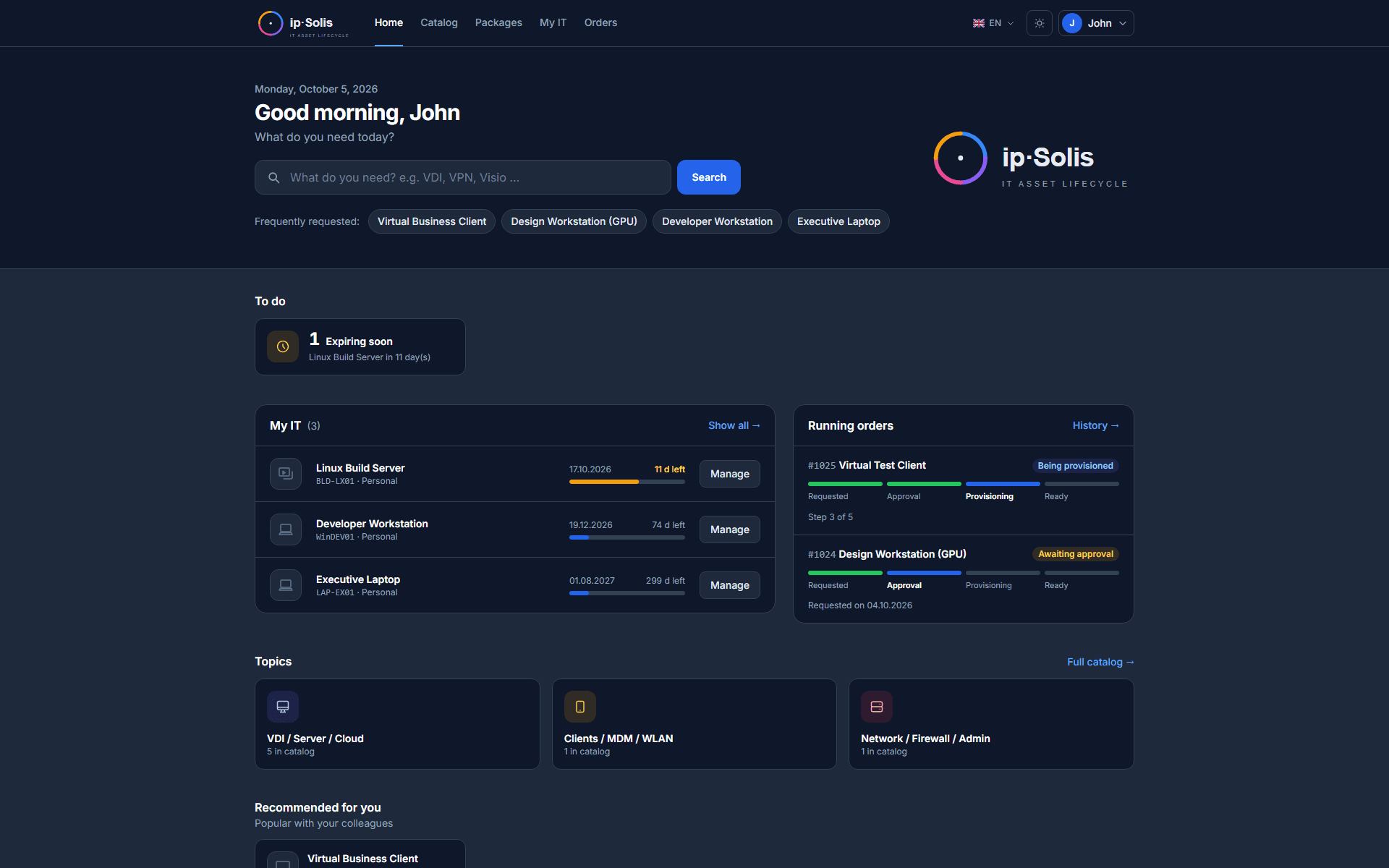This screenshot has height=868, width=1389.
Task: Select the Home navigation tab
Action: click(388, 23)
